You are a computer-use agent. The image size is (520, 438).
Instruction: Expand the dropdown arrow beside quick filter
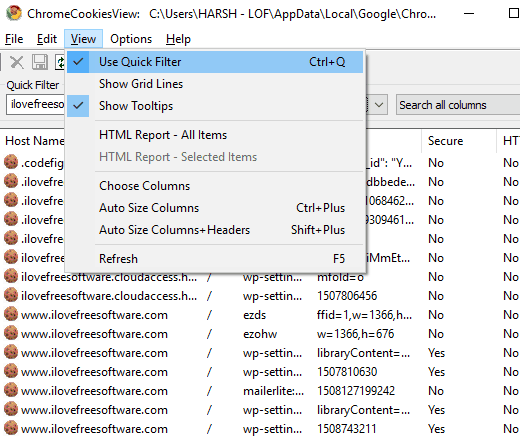378,105
